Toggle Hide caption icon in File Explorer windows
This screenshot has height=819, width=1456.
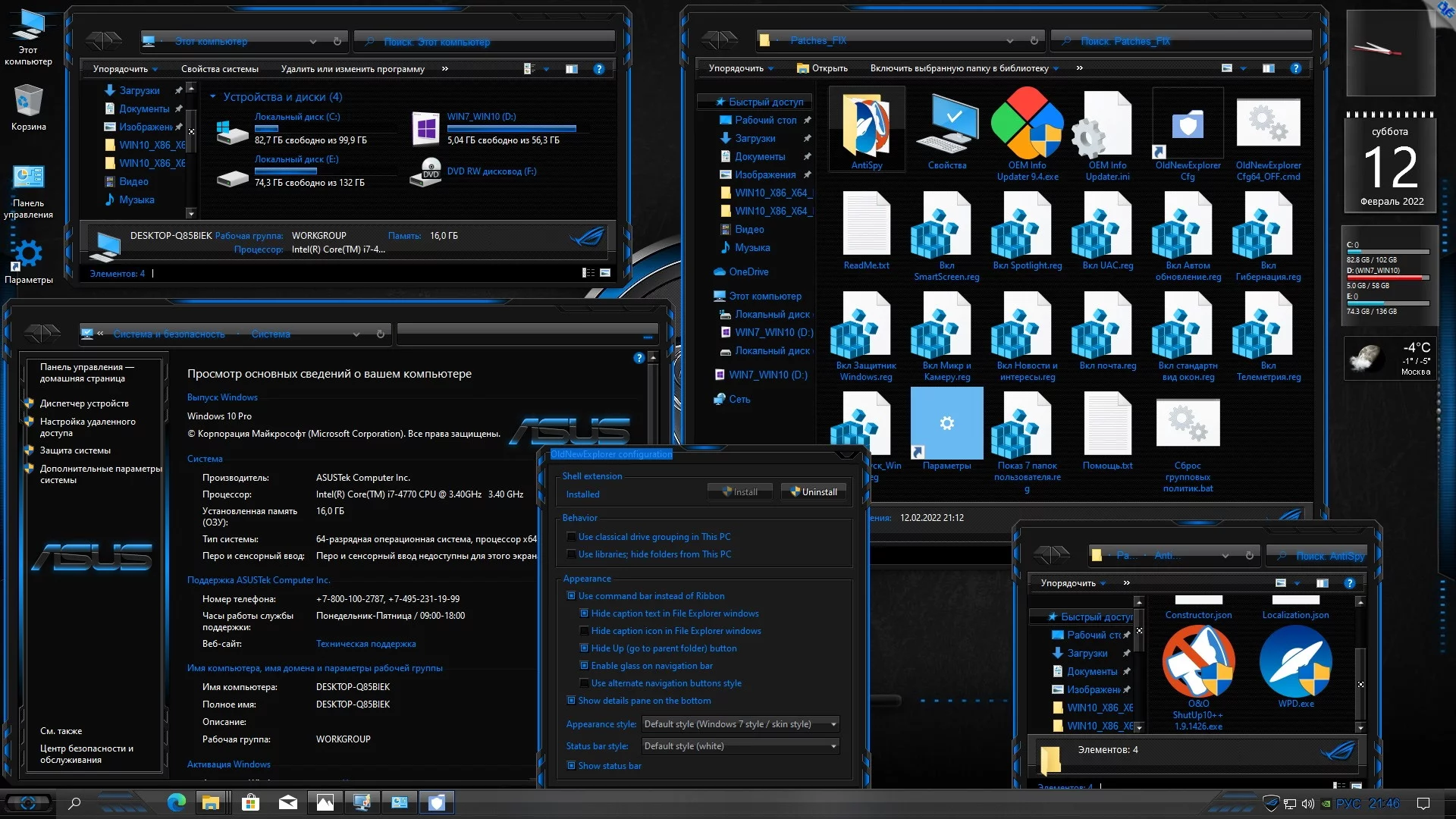[585, 631]
